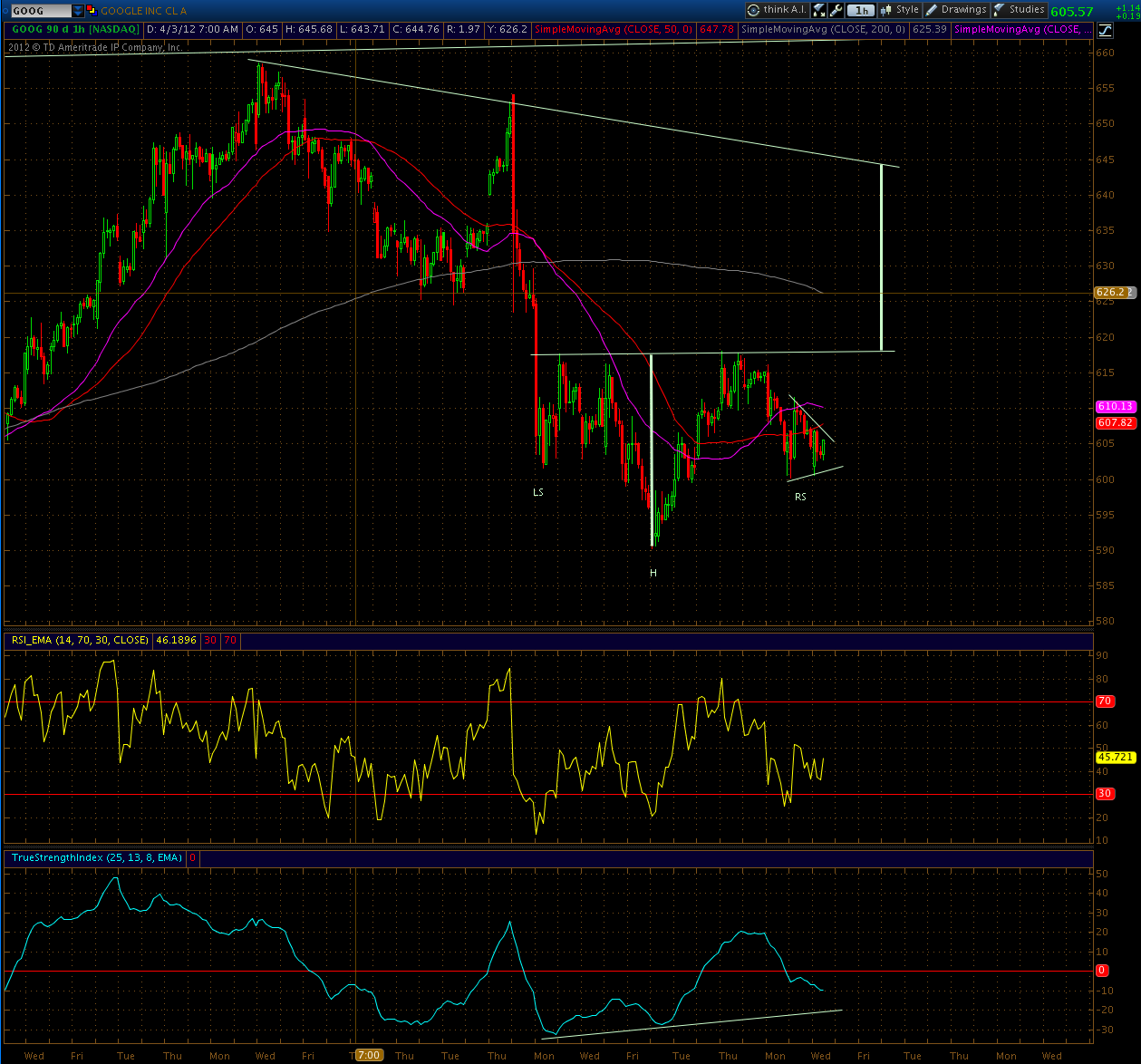
Task: Open the Studies menu
Action: coord(1020,10)
